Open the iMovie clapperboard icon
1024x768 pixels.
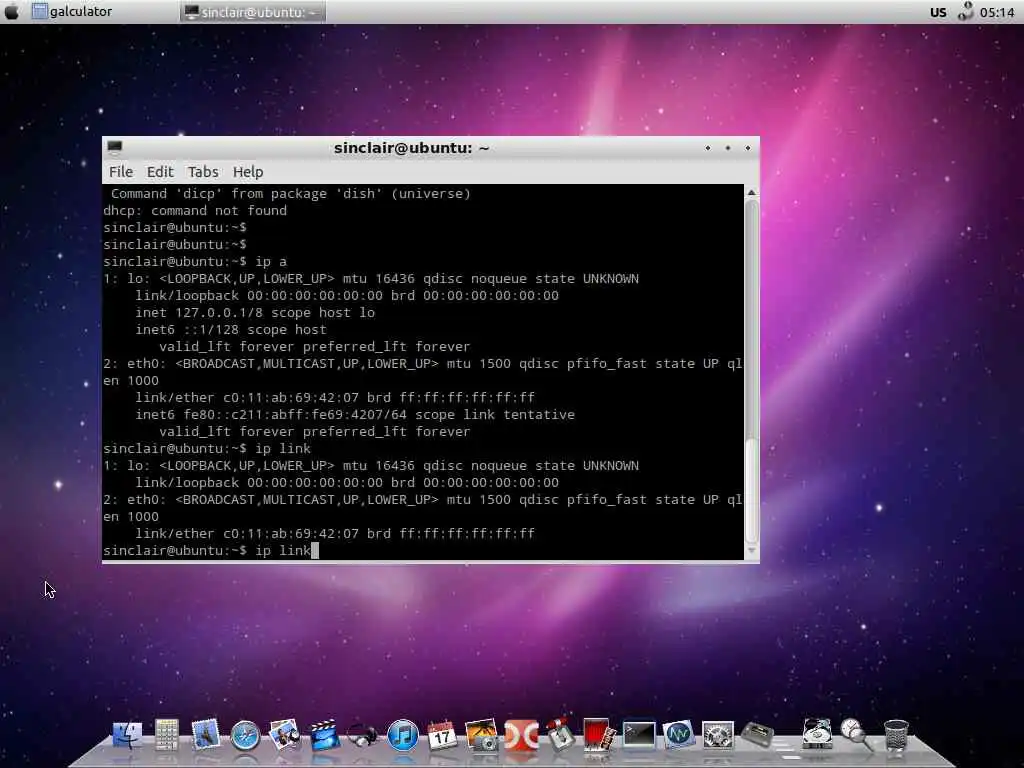(324, 735)
